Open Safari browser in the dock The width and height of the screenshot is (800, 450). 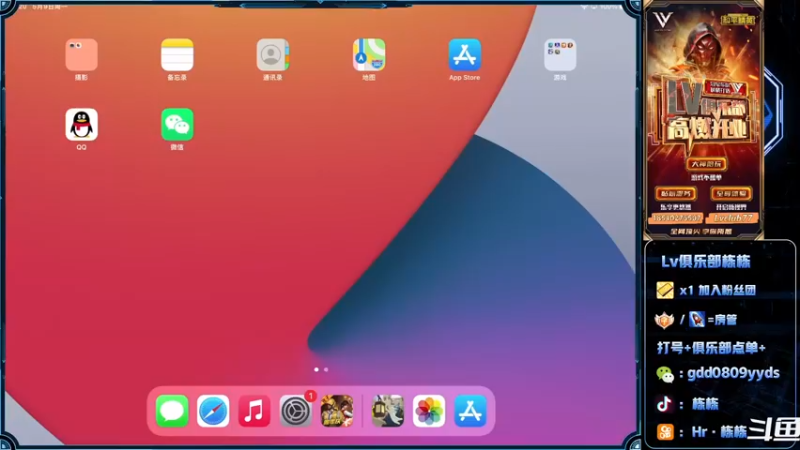coord(213,411)
